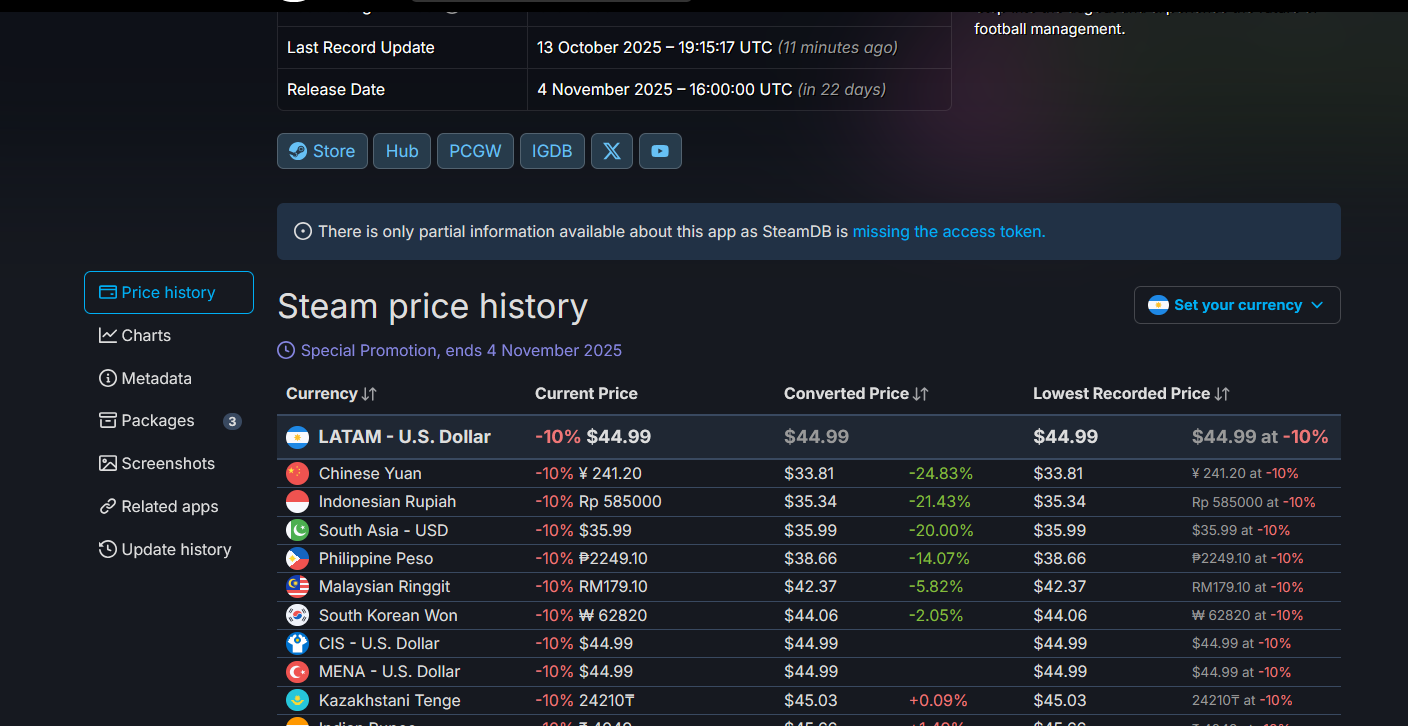Open the YouTube icon button

(x=660, y=151)
